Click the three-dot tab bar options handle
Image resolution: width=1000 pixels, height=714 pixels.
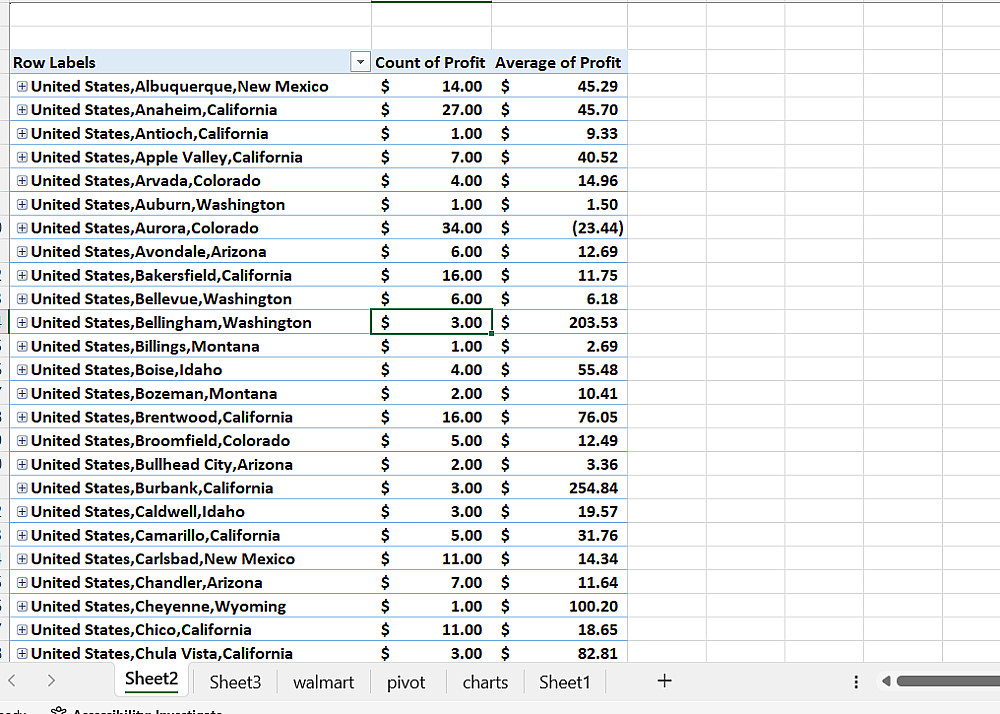click(856, 681)
